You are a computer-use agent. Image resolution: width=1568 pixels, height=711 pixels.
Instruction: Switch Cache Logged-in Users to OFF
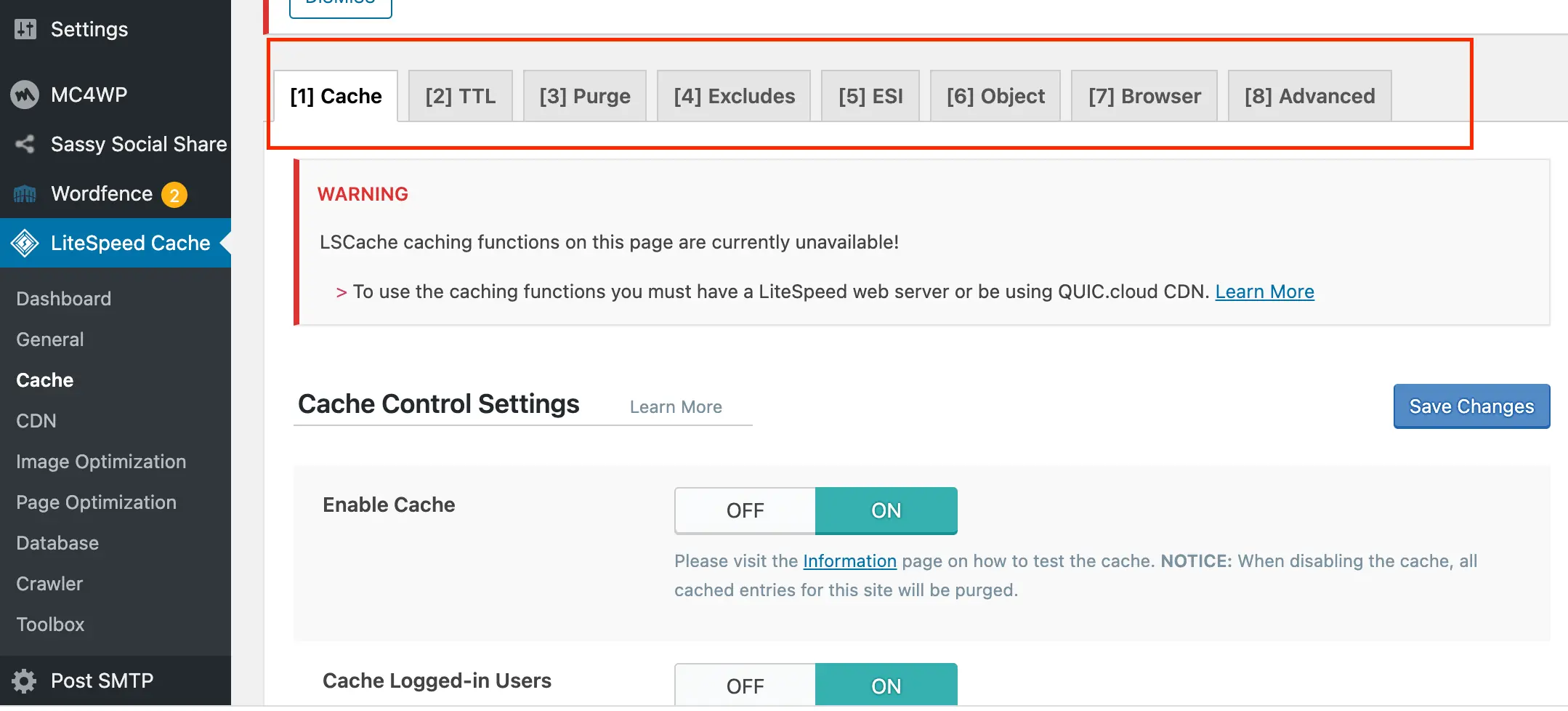point(745,685)
